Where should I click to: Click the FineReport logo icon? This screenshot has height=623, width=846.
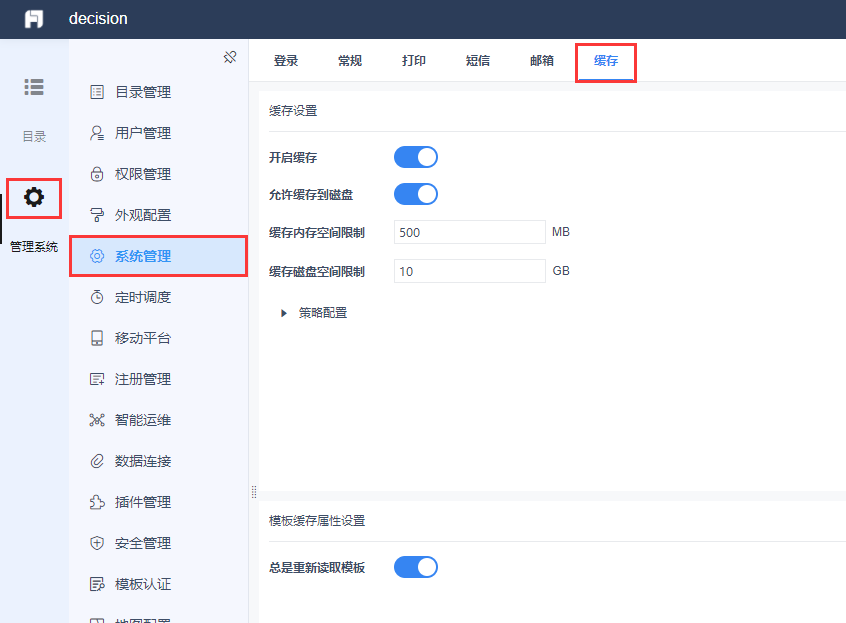click(x=34, y=19)
